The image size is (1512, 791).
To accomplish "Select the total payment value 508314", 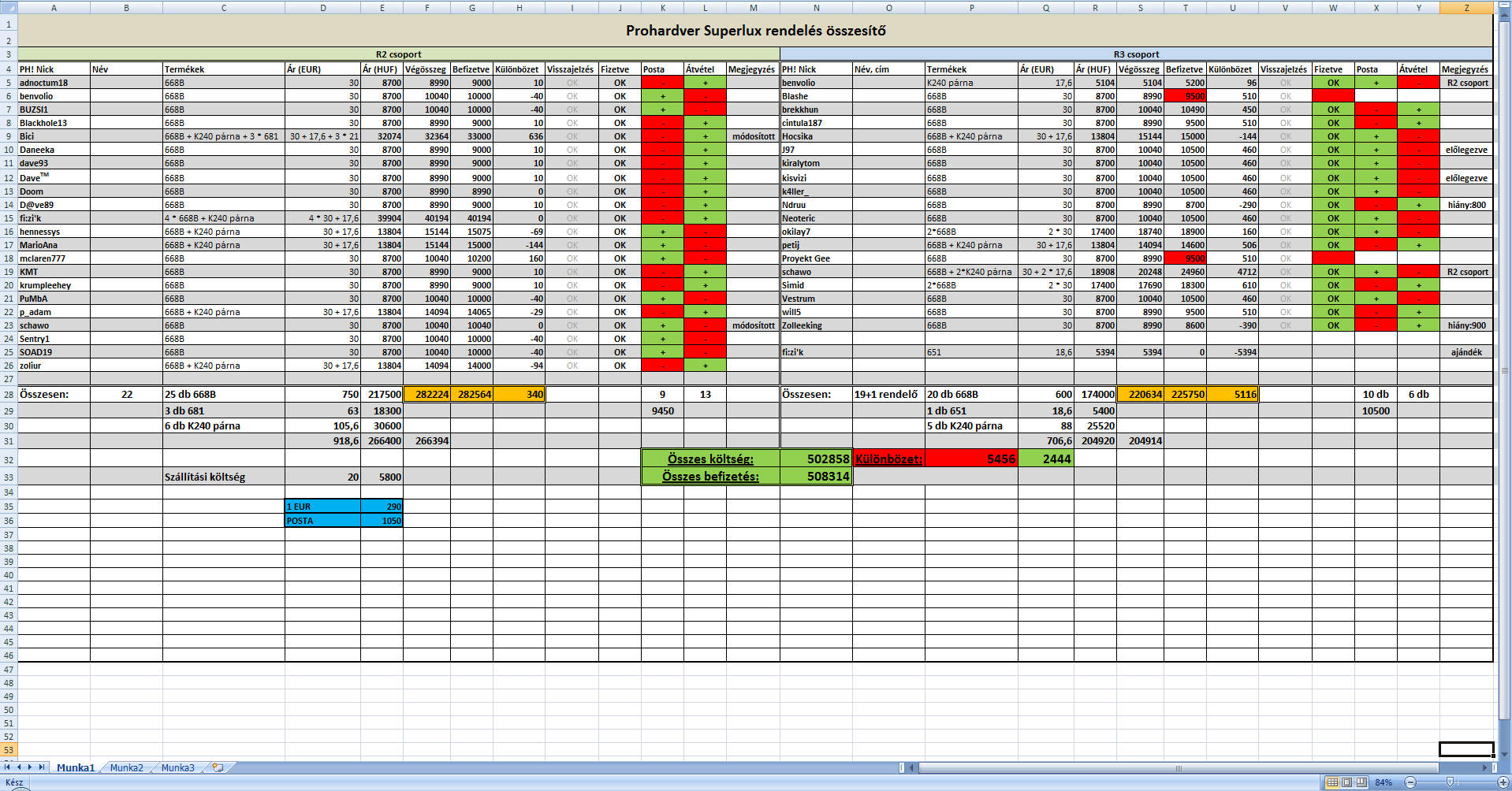I will point(816,476).
